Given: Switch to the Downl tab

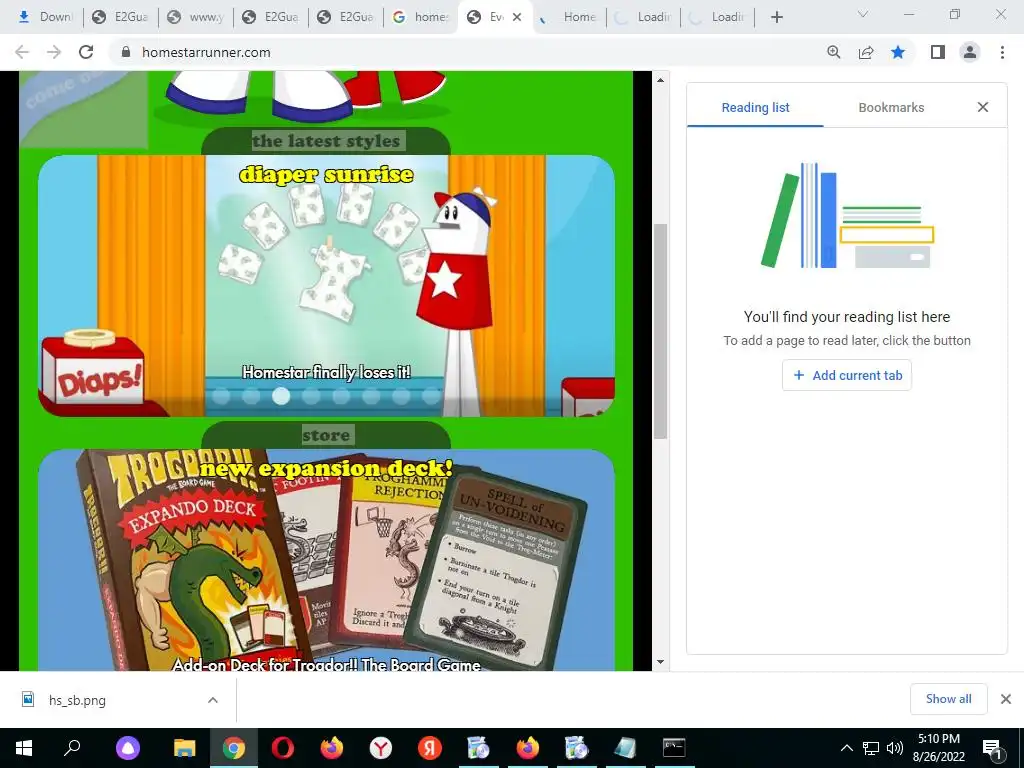Looking at the screenshot, I should (x=45, y=17).
